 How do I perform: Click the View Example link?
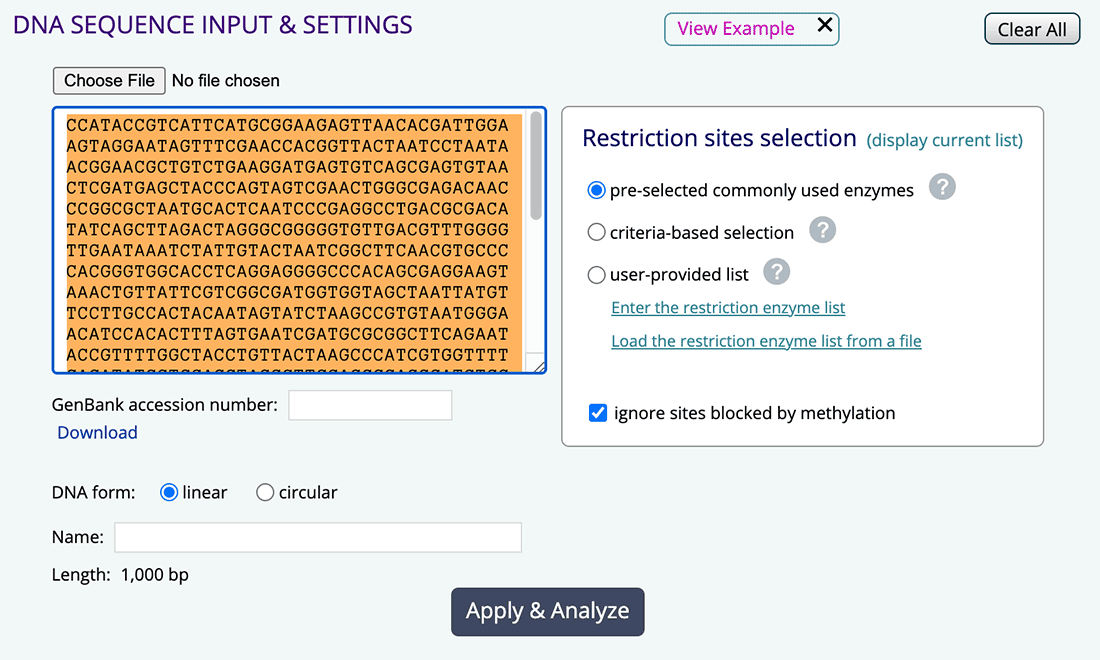pos(735,29)
